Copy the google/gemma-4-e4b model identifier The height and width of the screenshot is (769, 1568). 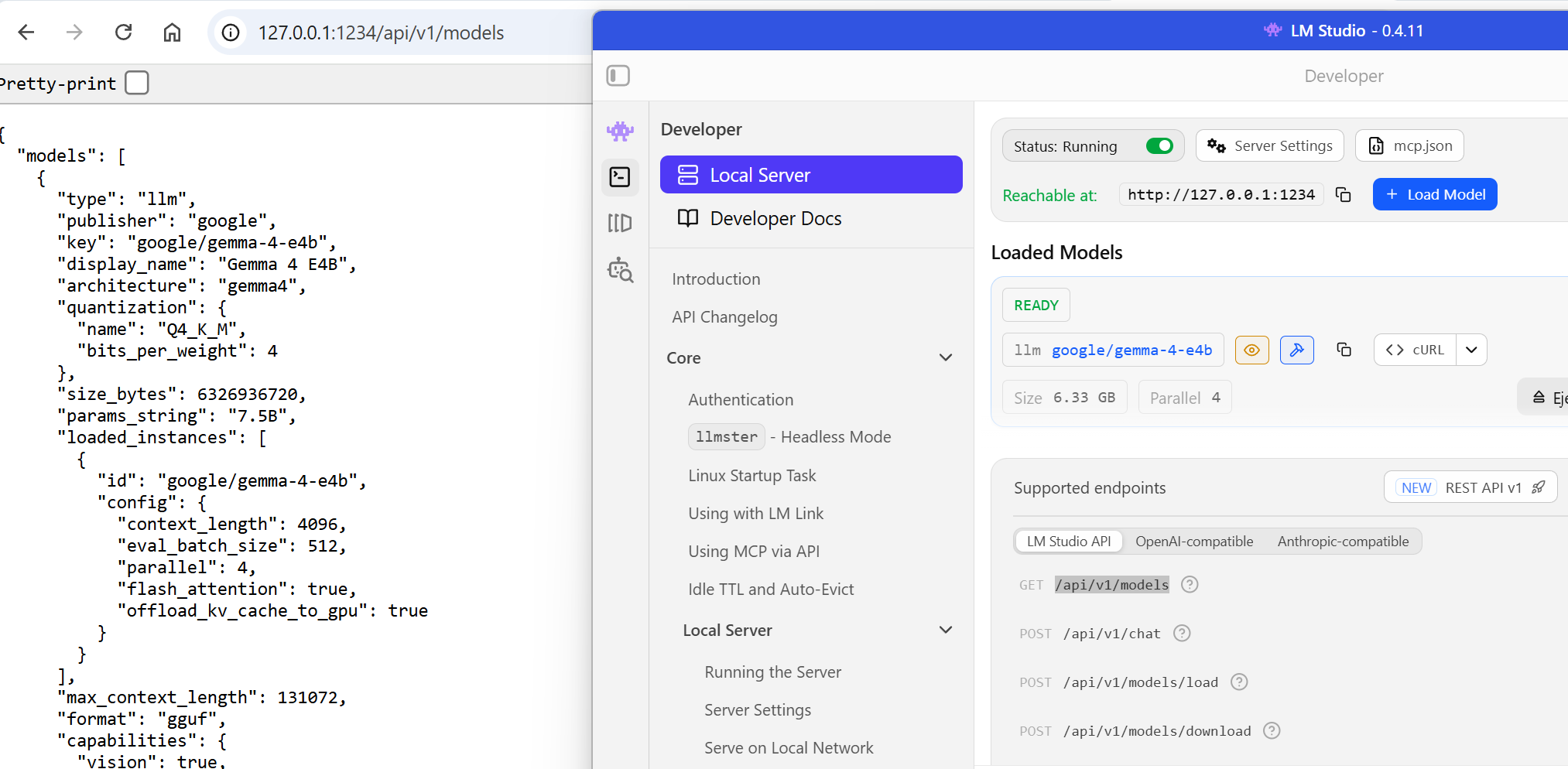[x=1344, y=350]
